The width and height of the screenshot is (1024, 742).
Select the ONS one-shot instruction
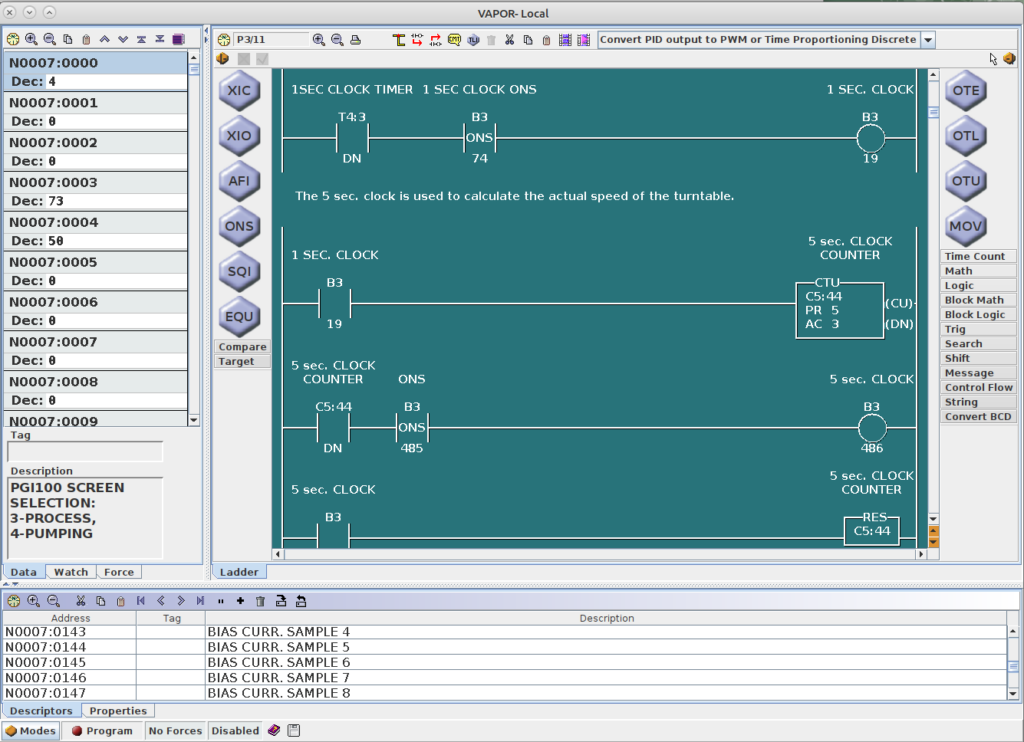(x=238, y=226)
